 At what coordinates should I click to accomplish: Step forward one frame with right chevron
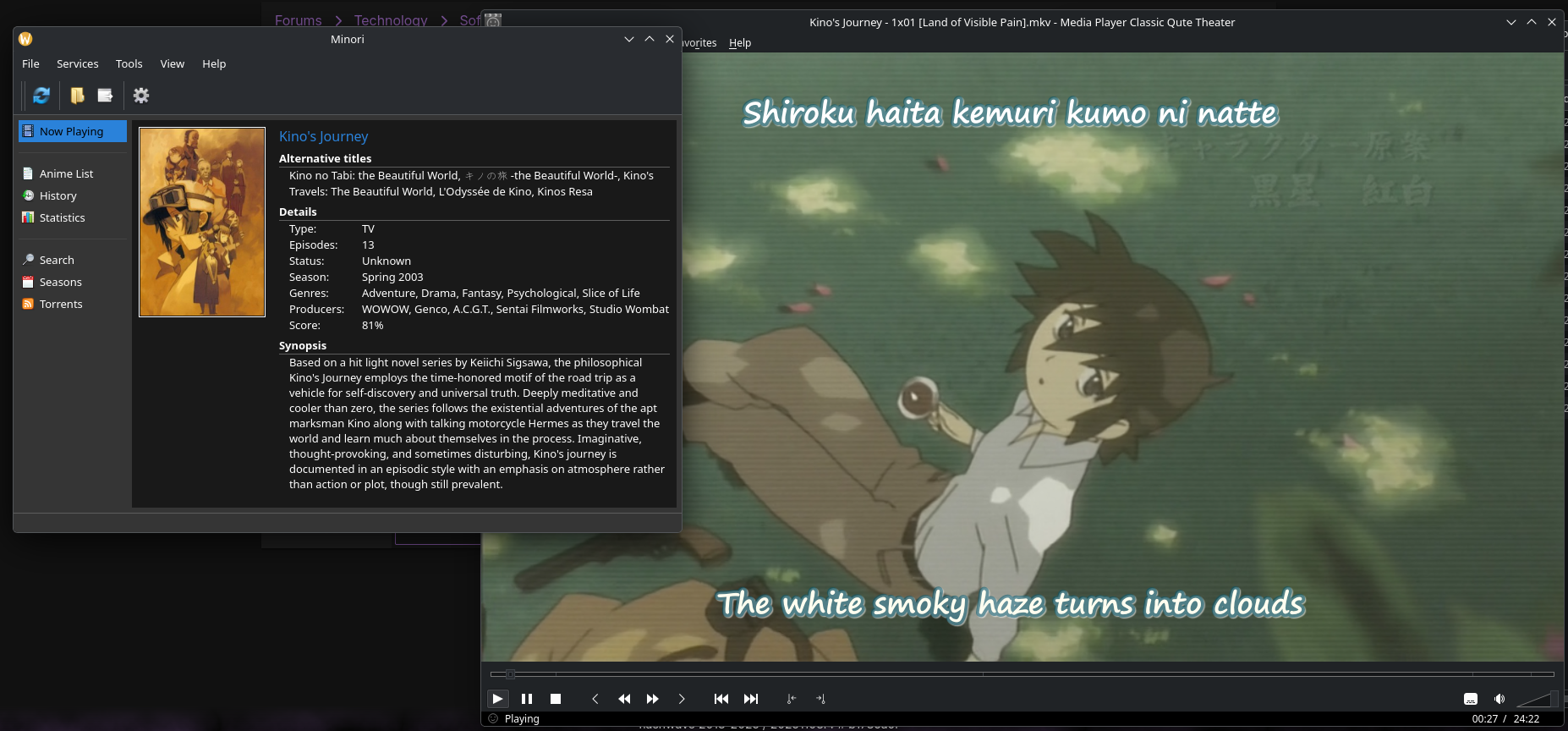click(x=682, y=699)
